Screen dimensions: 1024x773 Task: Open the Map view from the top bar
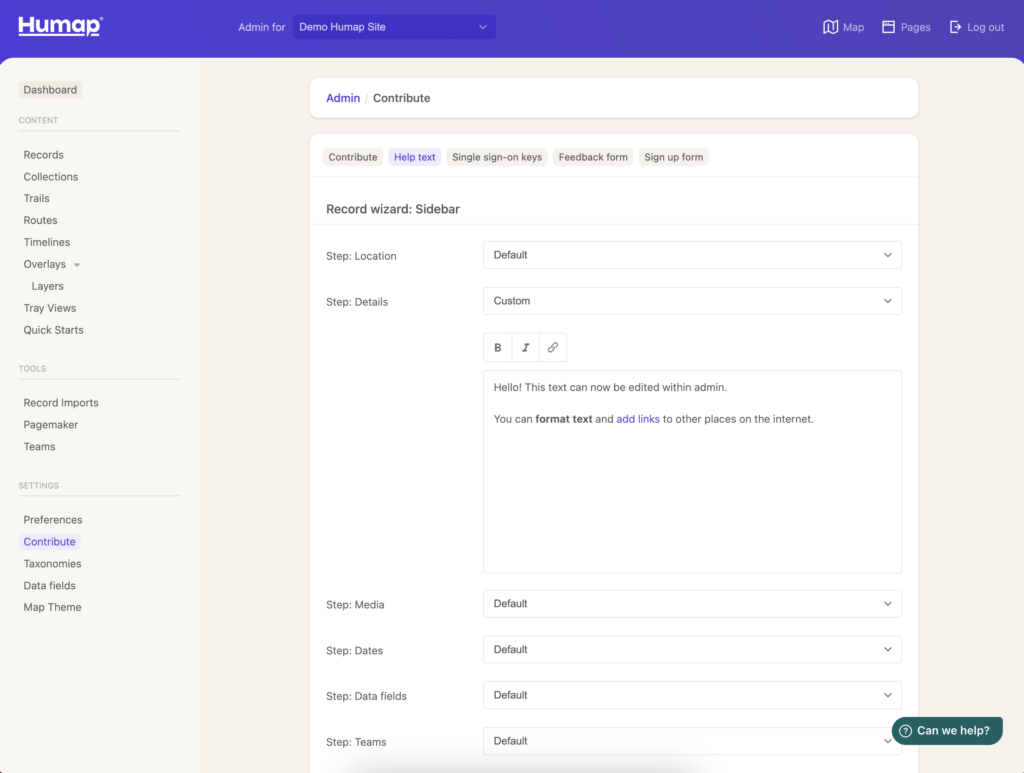click(x=843, y=27)
